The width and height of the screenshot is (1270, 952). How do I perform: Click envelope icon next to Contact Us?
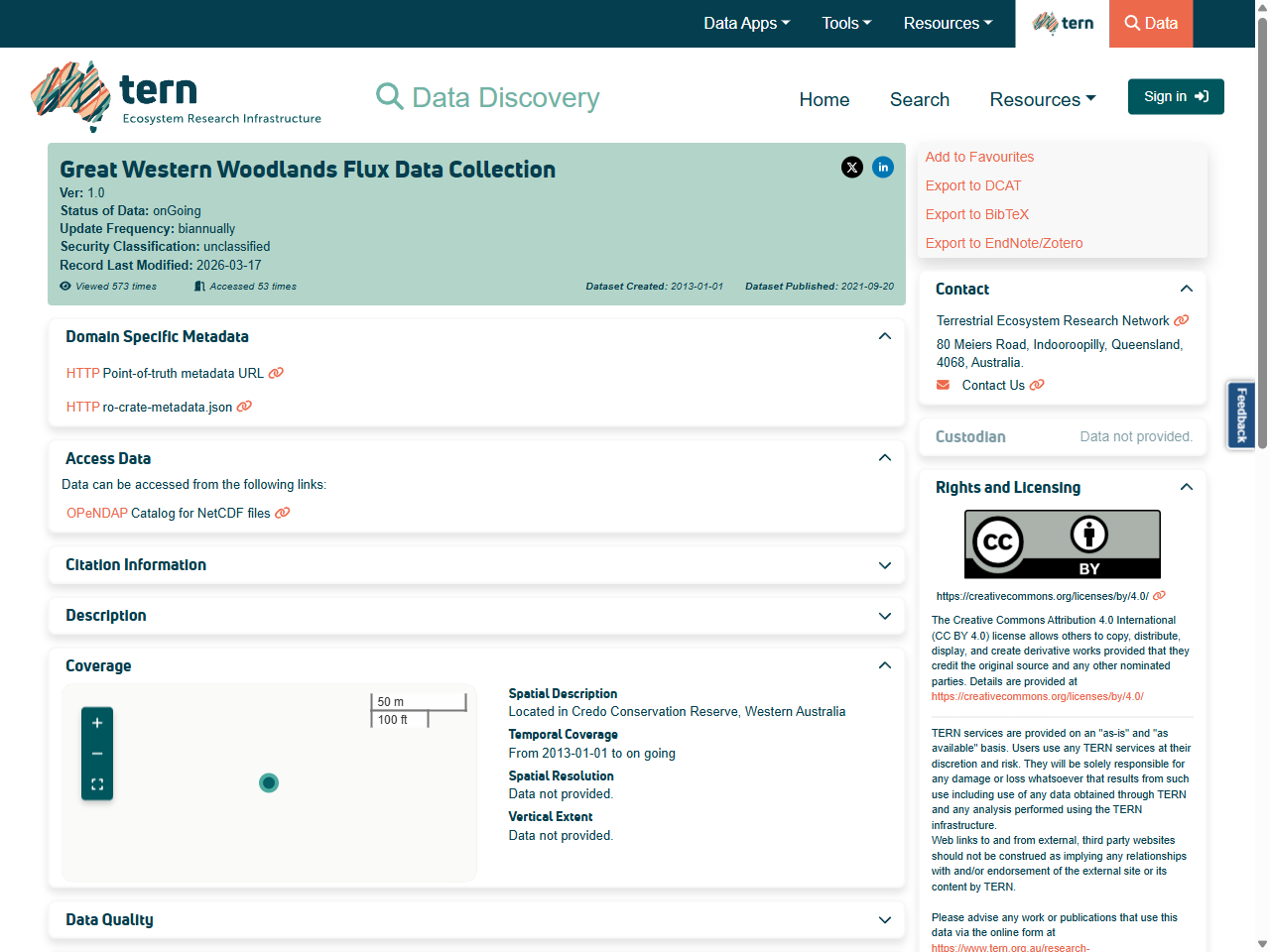tap(943, 385)
